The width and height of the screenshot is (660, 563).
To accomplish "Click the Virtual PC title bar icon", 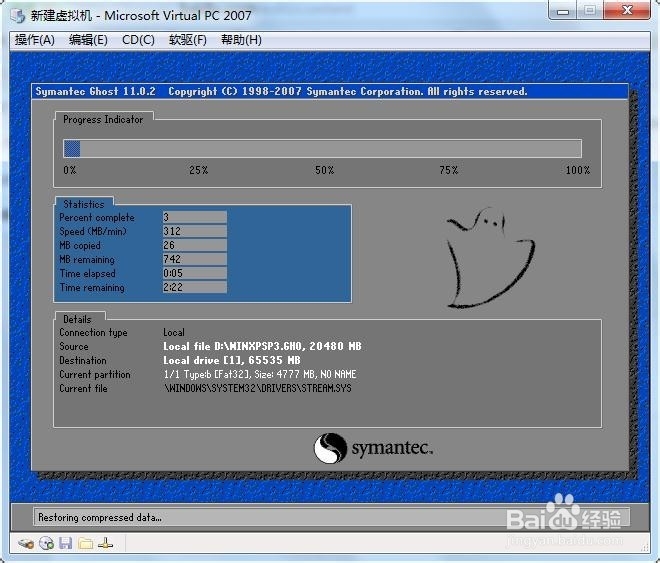I will pos(18,16).
